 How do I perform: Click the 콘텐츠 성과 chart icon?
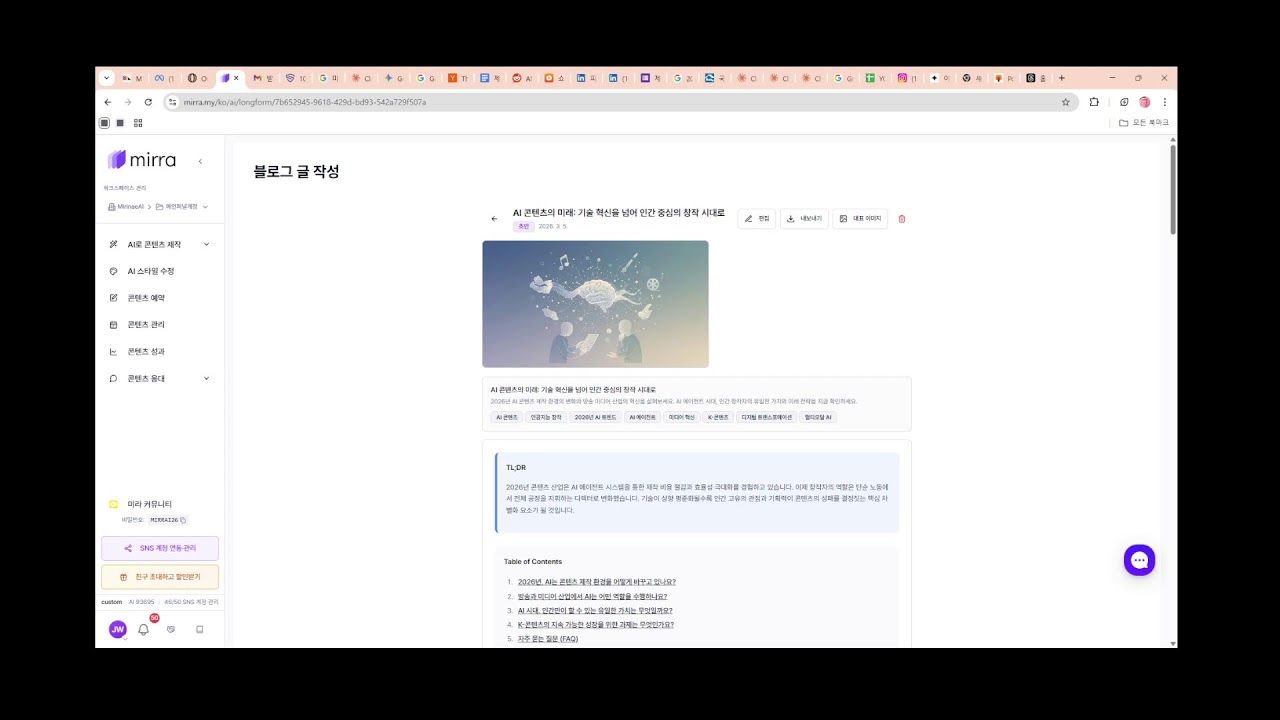click(x=113, y=352)
